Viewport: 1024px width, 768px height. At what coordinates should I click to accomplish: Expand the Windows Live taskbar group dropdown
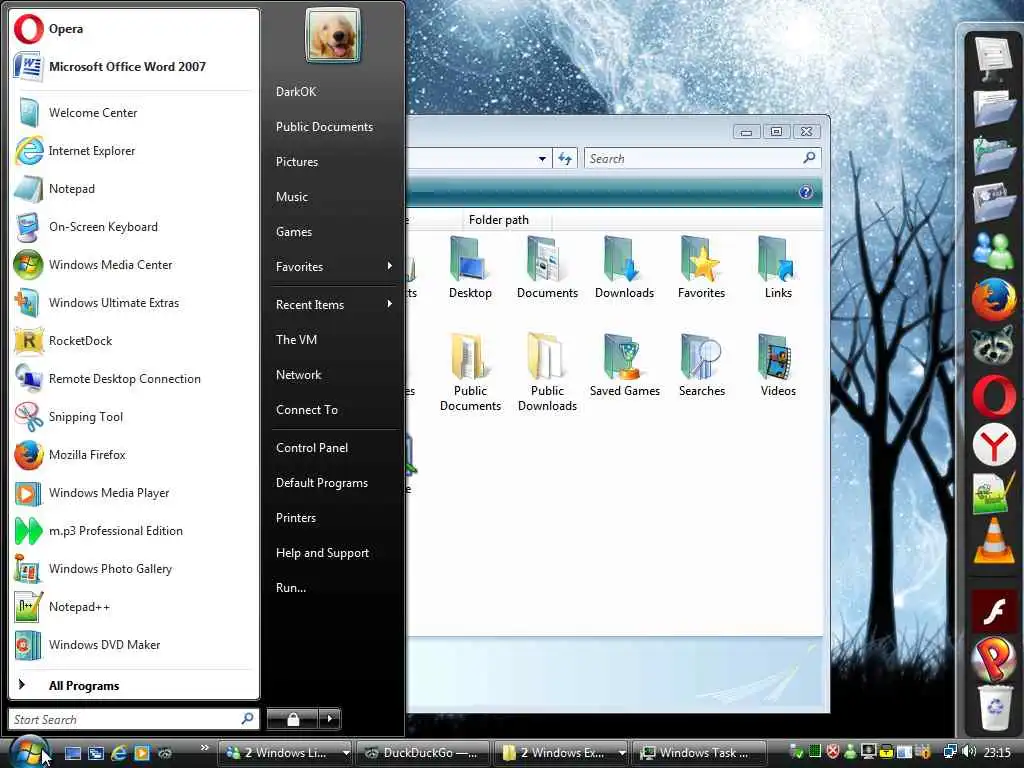(x=345, y=753)
